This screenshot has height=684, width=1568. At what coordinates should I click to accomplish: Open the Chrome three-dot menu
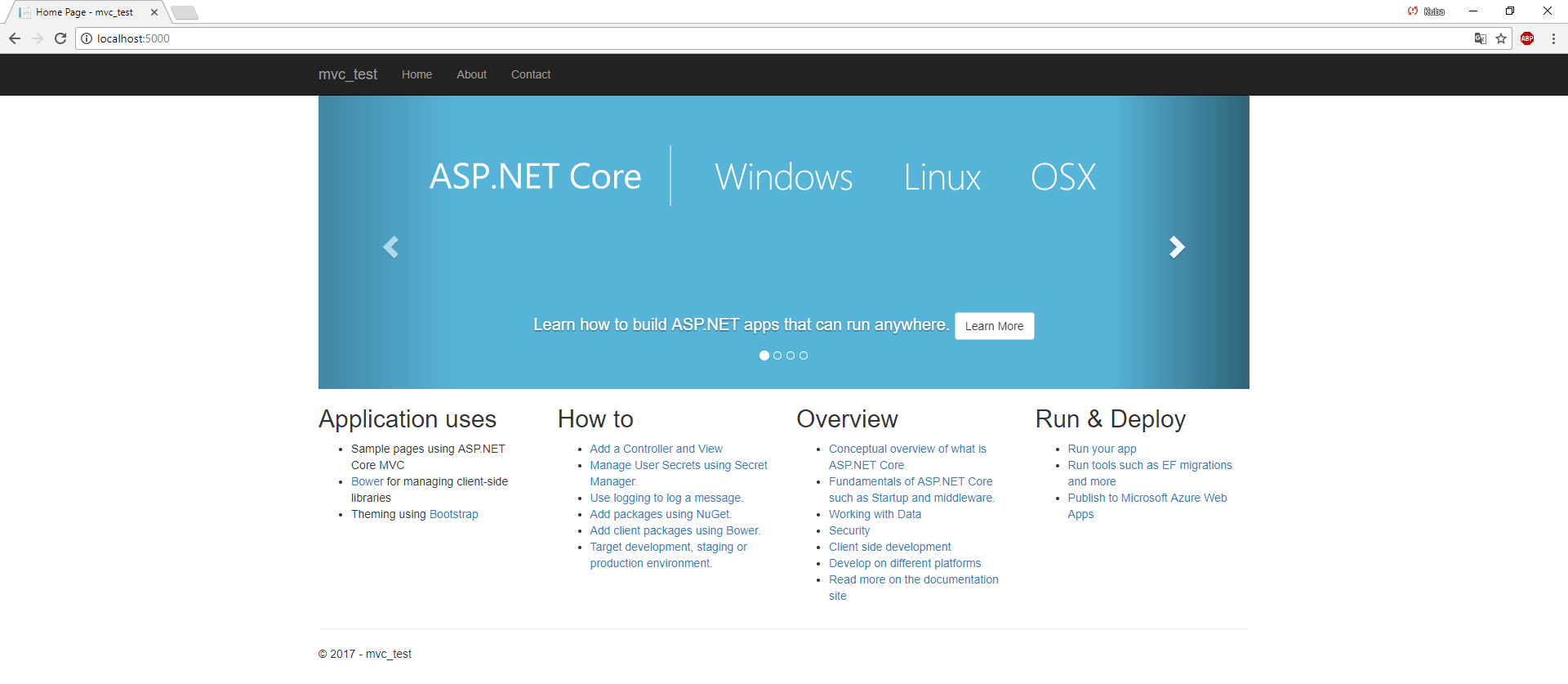1553,38
